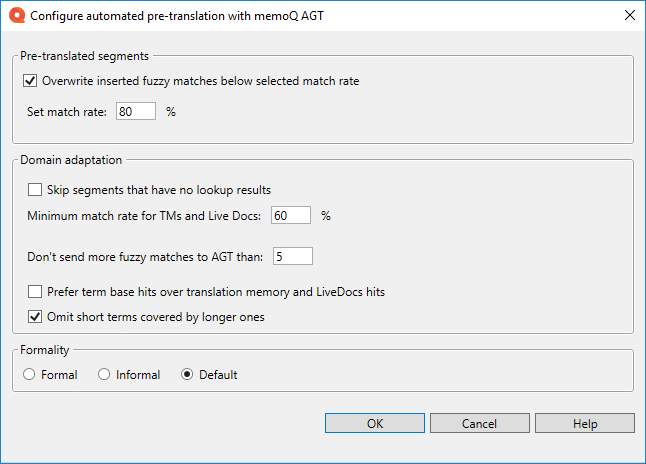This screenshot has height=464, width=646.
Task: Uncheck Omit short terms covered by longer ones
Action: tap(36, 318)
